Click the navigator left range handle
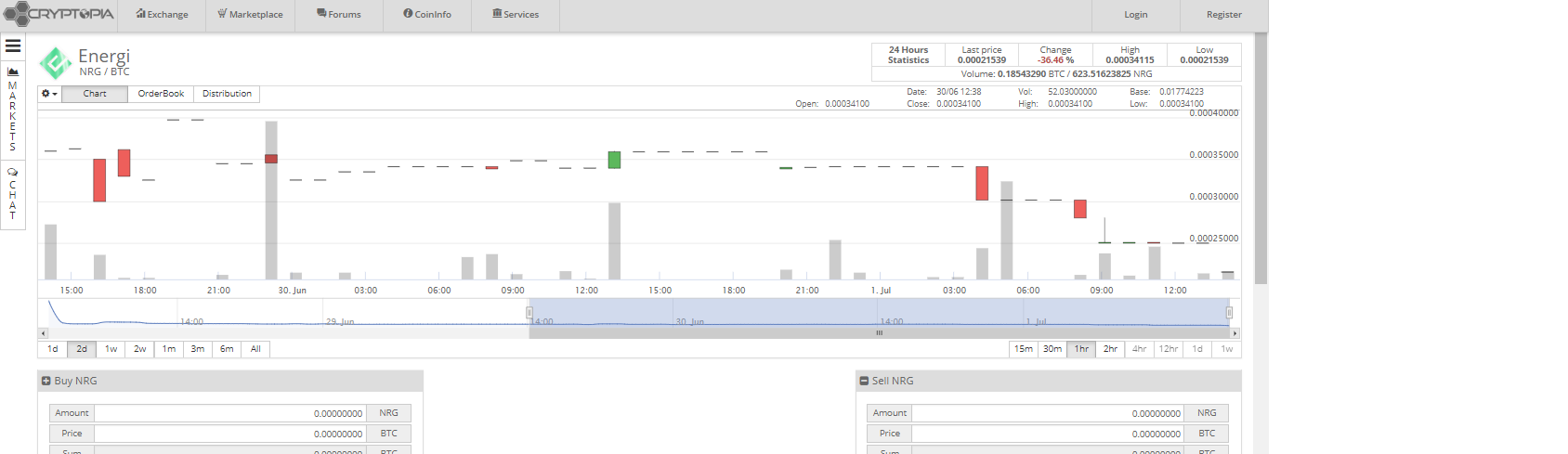 pyautogui.click(x=529, y=313)
